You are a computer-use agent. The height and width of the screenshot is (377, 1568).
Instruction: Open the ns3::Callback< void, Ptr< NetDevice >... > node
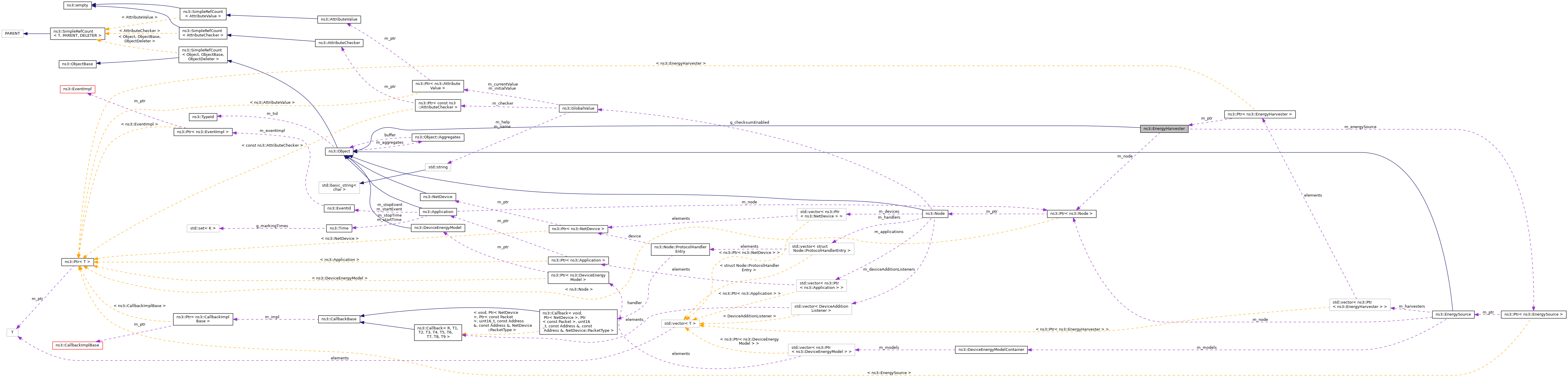[578, 322]
